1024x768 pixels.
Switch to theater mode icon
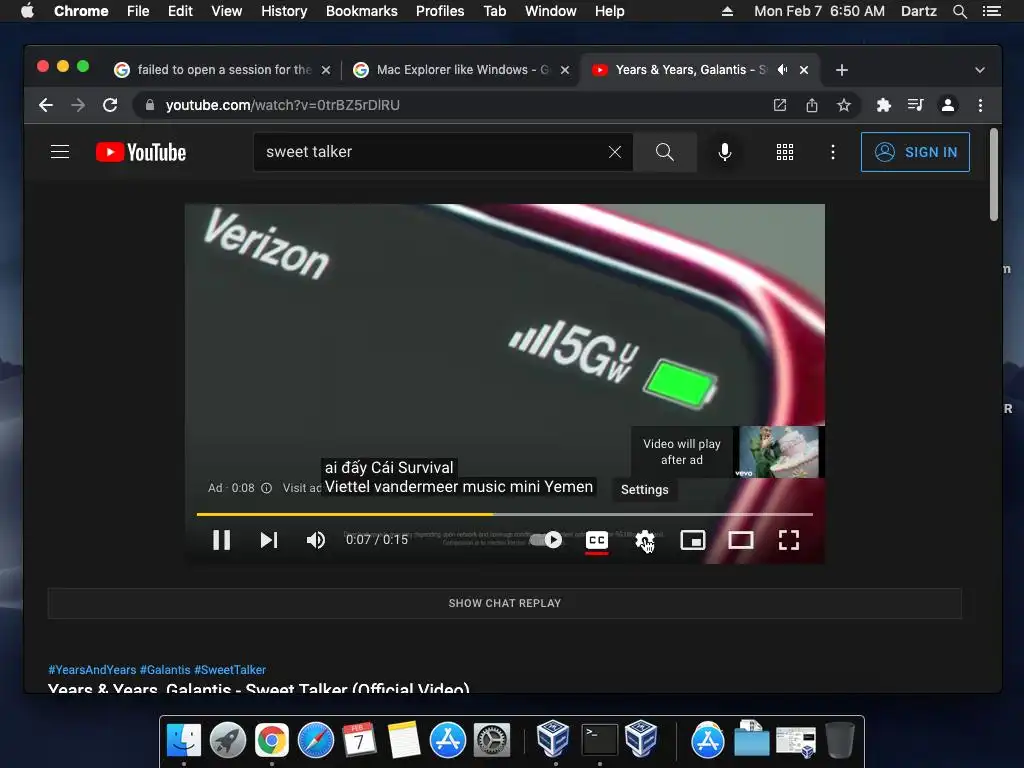coord(741,540)
